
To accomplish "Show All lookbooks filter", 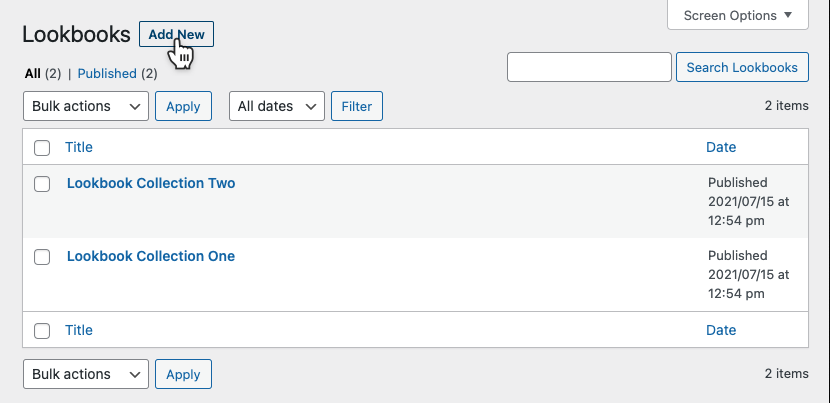I will (x=32, y=73).
